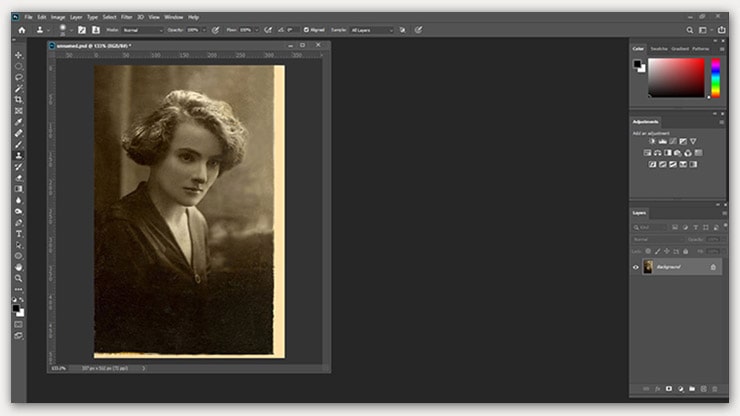This screenshot has height=416, width=740.
Task: Click the color picker gradient field
Action: pos(677,77)
